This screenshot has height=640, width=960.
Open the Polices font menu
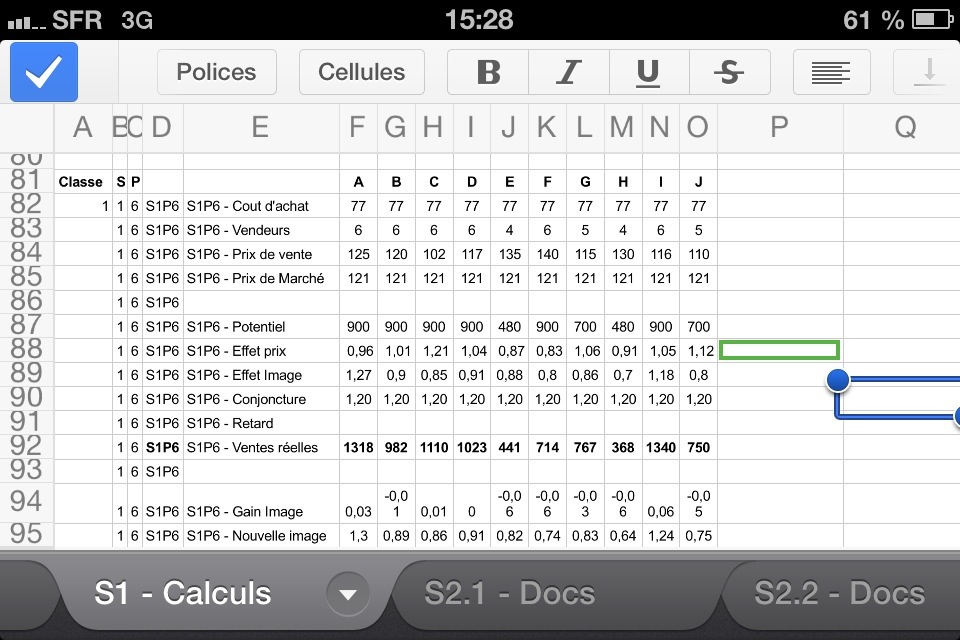[x=216, y=72]
